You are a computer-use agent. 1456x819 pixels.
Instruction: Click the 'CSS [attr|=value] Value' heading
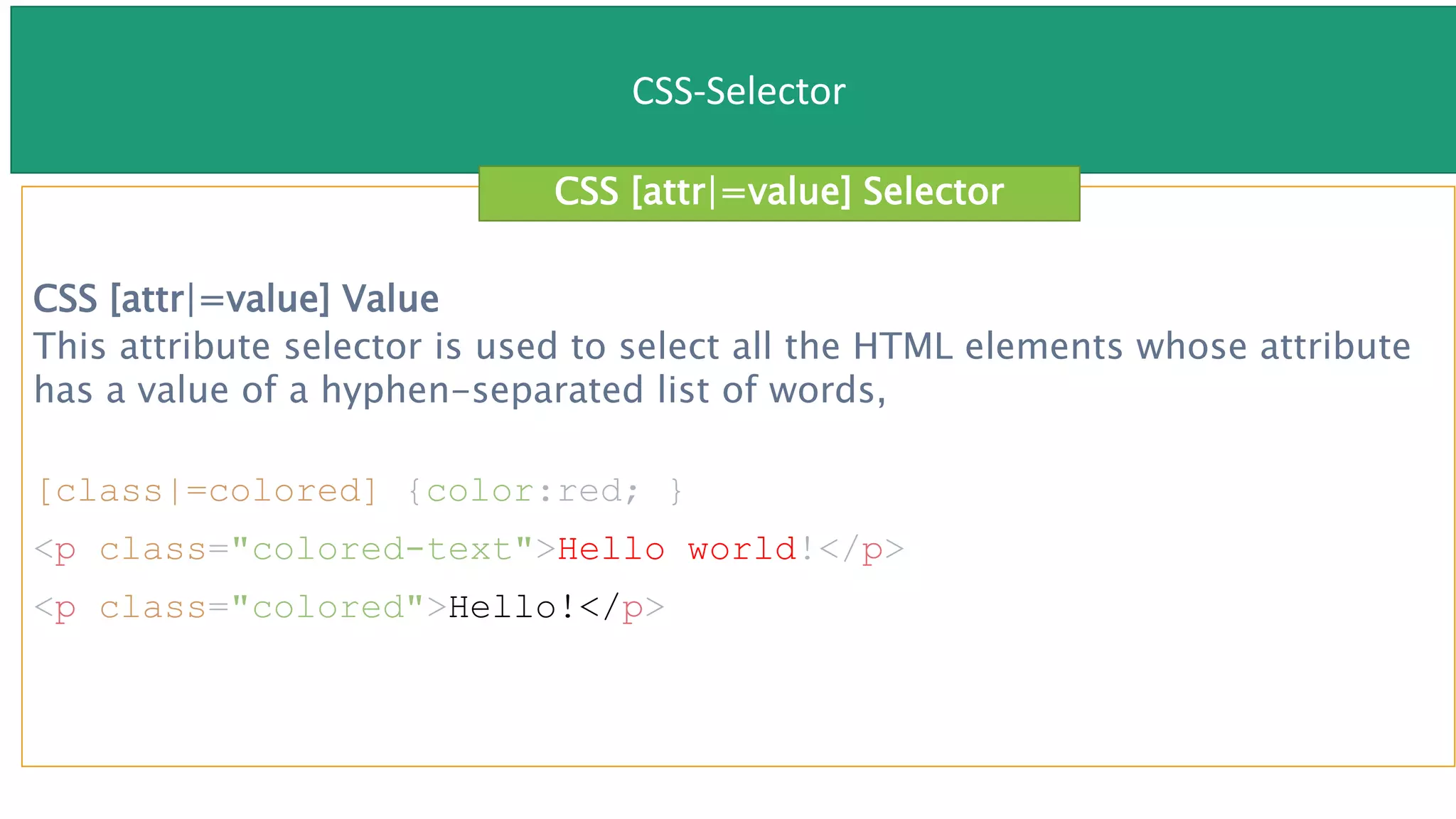coord(235,299)
